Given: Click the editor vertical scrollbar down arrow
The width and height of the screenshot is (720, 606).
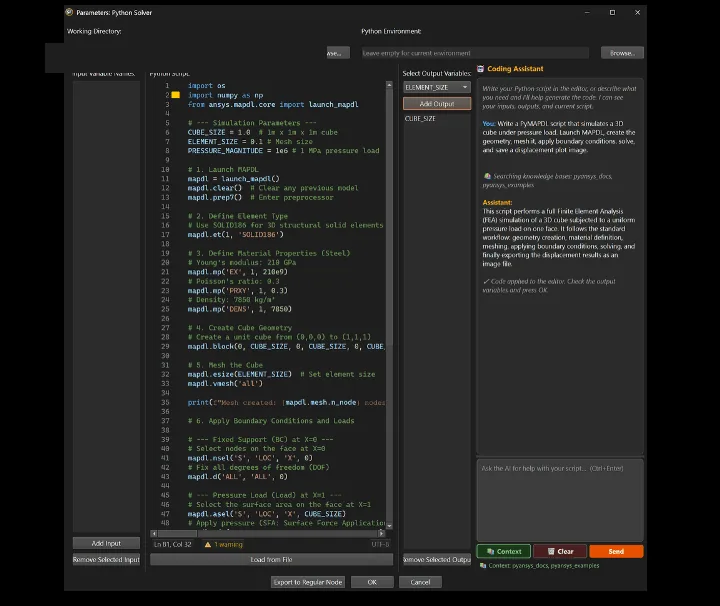Looking at the screenshot, I should pos(389,526).
